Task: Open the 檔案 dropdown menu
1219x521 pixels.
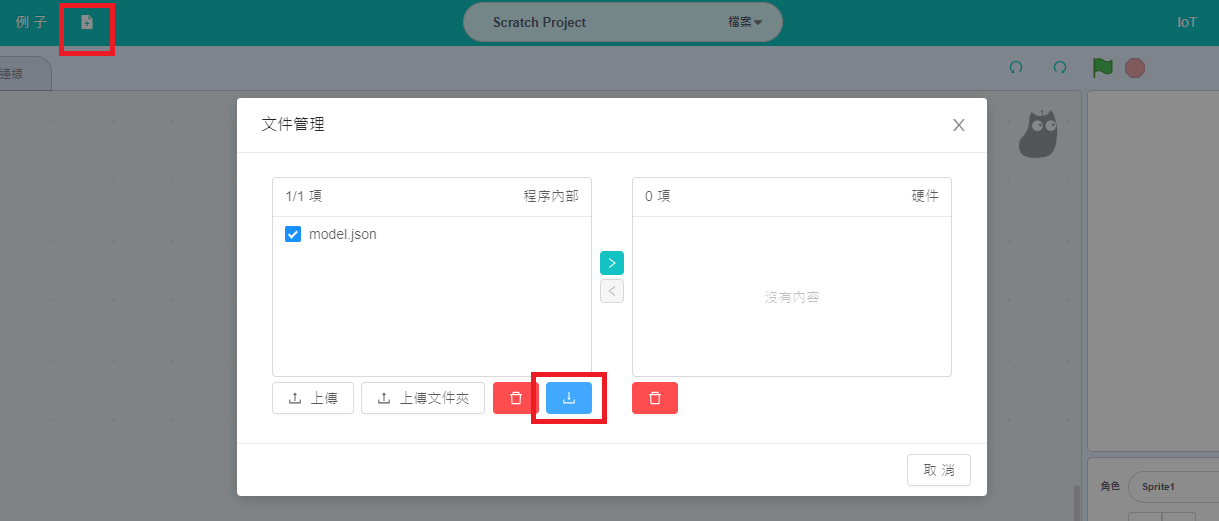Action: [745, 22]
